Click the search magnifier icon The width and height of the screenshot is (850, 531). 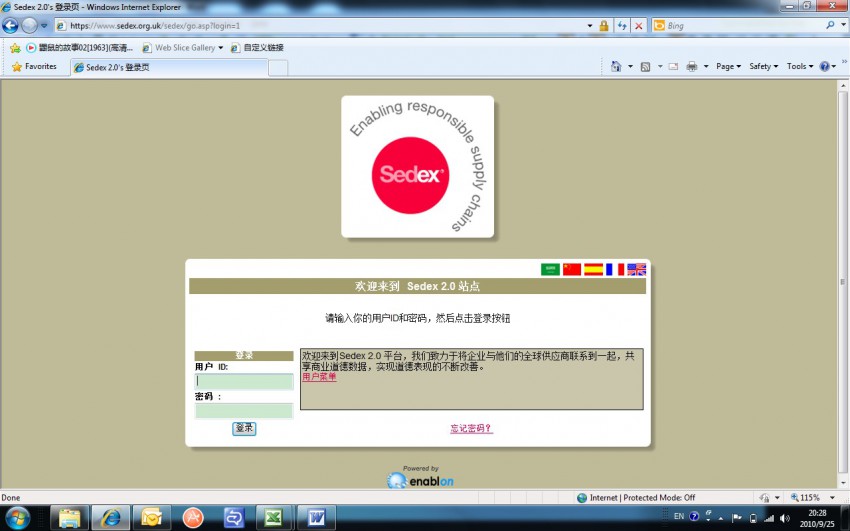(x=830, y=25)
